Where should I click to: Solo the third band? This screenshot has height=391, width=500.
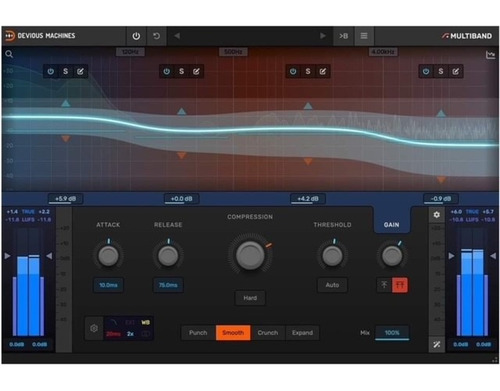coord(308,71)
